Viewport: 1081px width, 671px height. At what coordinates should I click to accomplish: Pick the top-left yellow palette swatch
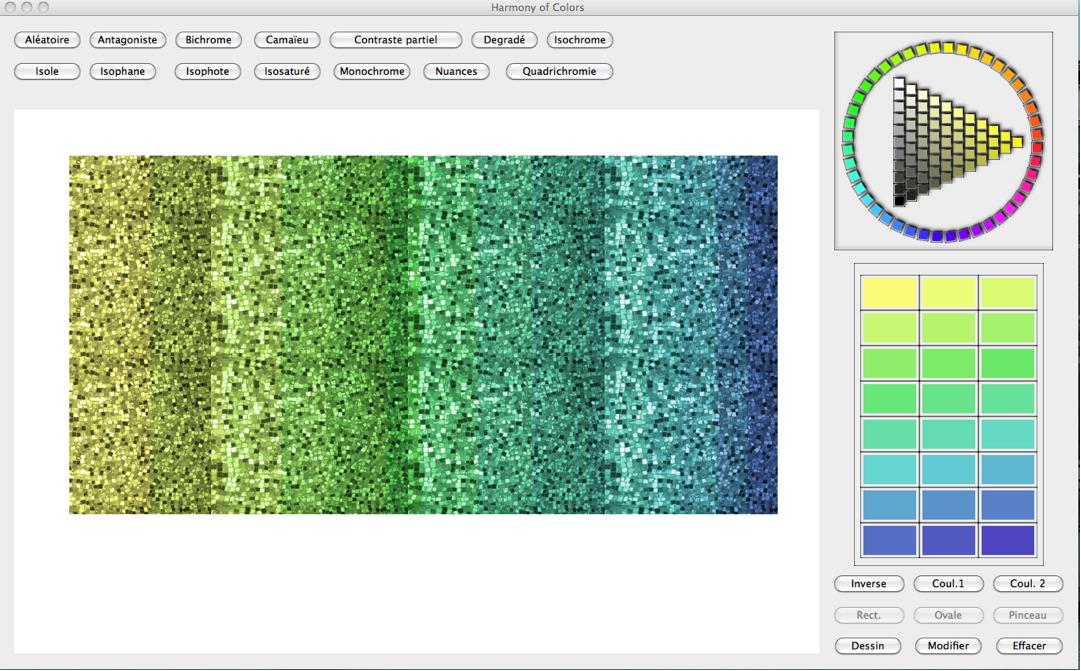point(889,293)
